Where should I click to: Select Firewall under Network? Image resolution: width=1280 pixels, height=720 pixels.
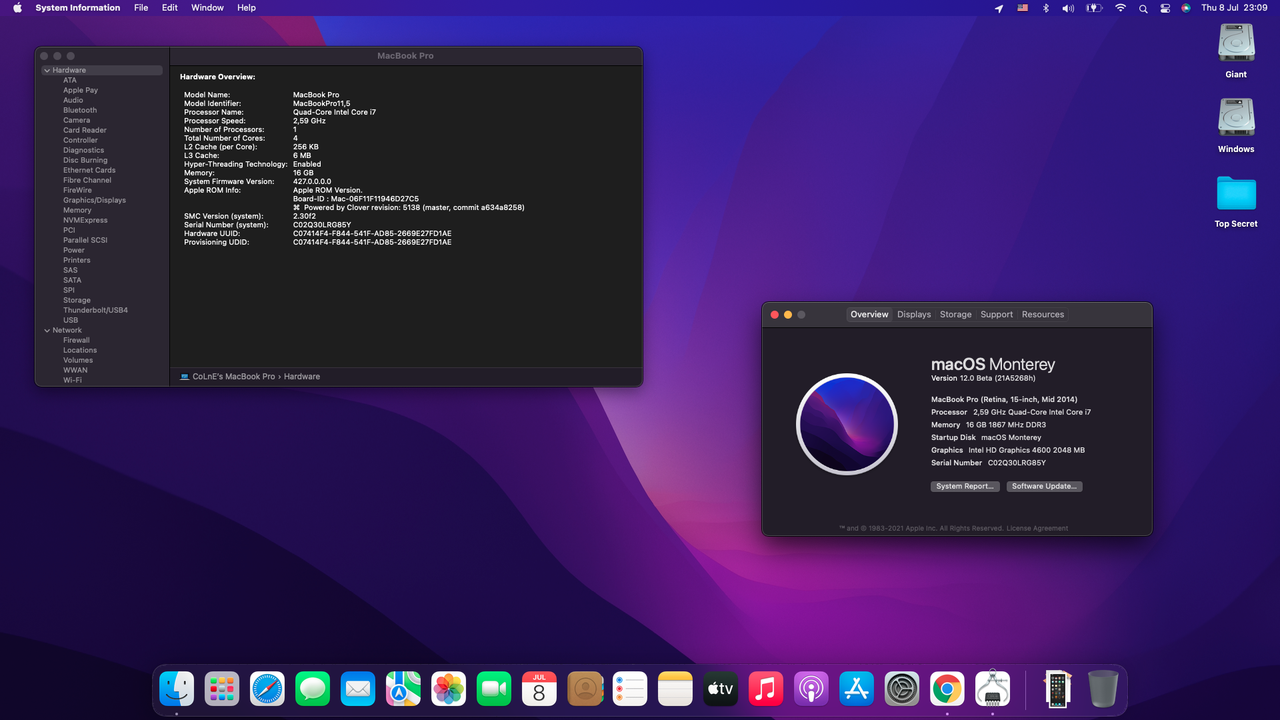(77, 340)
